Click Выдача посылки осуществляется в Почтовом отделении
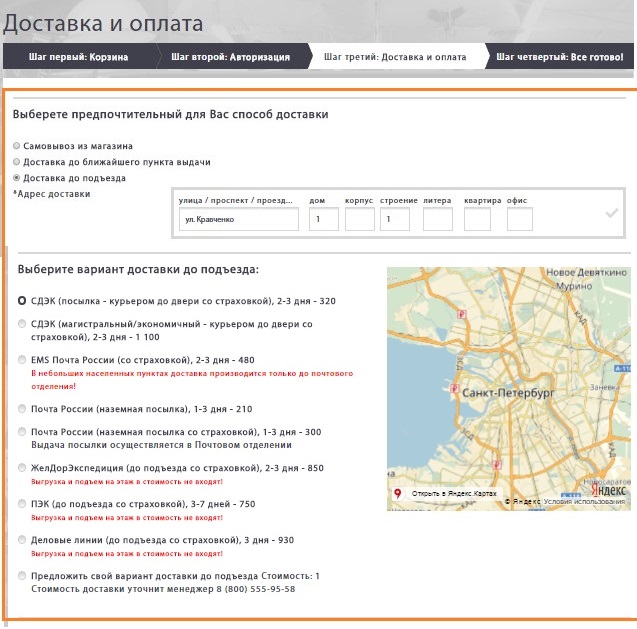The height and width of the screenshot is (629, 637). (161, 445)
